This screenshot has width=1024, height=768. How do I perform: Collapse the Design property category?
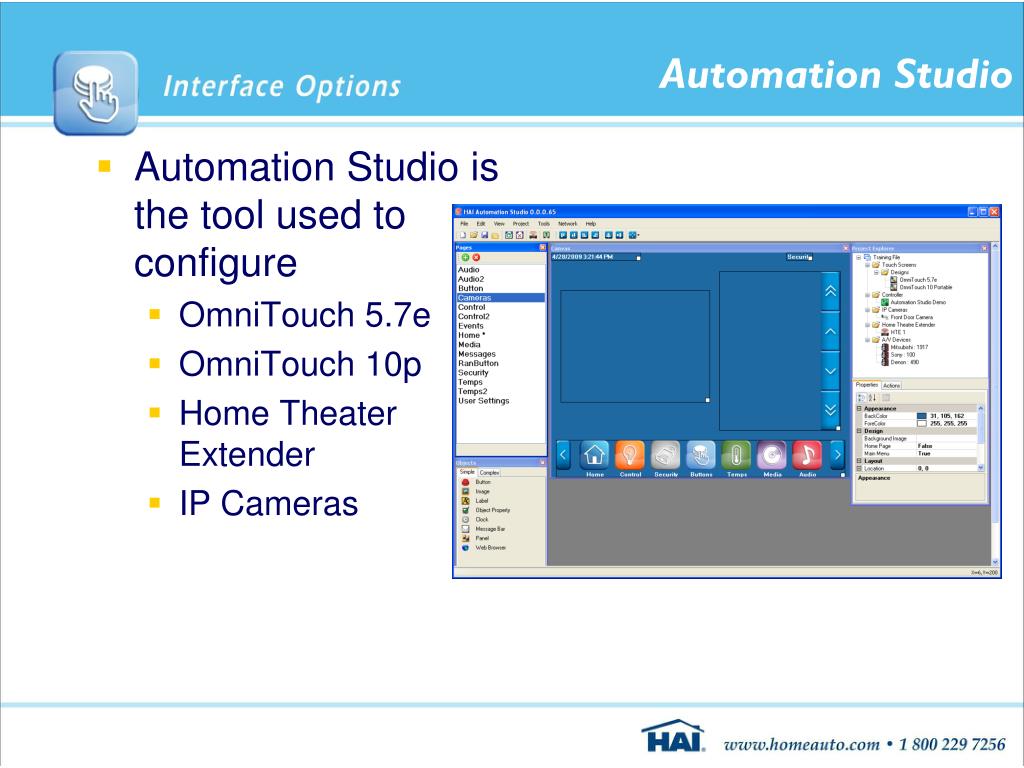(x=859, y=431)
